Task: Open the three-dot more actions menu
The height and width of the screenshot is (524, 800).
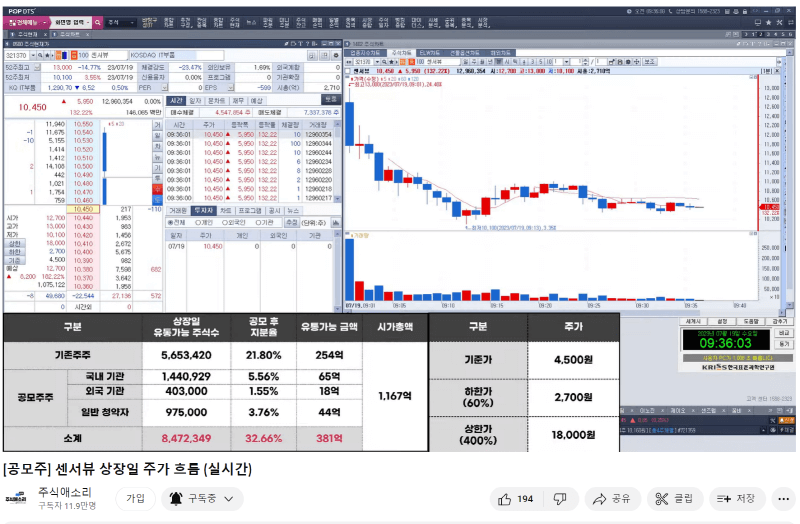Action: point(784,499)
